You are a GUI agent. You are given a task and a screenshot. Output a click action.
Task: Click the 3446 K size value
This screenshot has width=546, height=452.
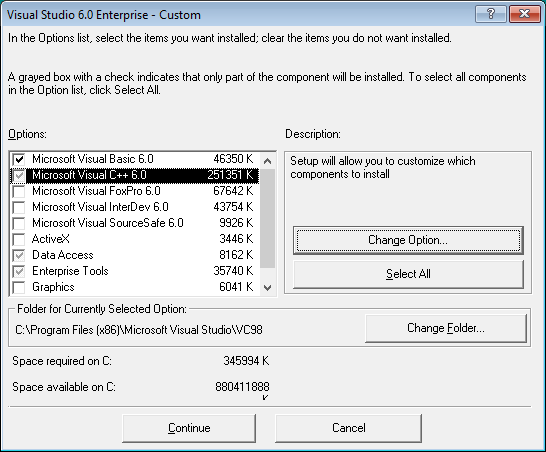pyautogui.click(x=236, y=239)
